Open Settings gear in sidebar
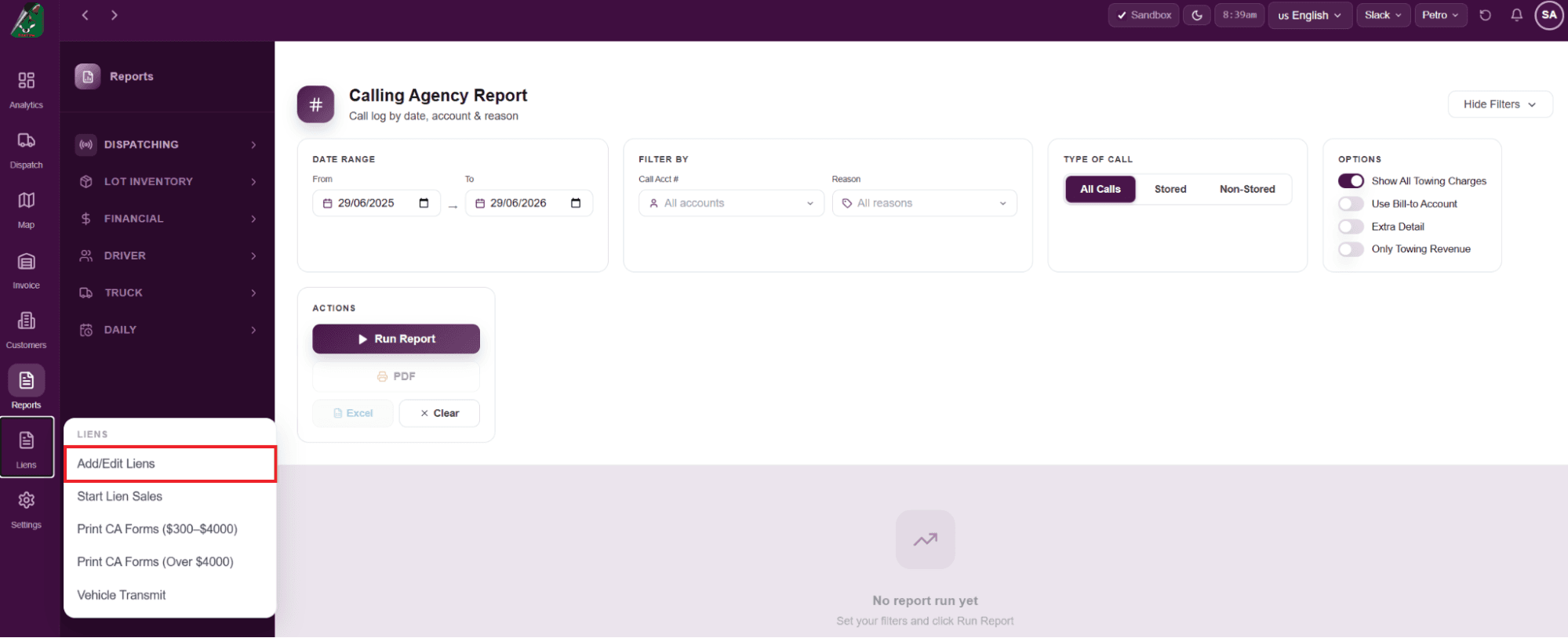Screen dimensions: 1568x638 [27, 509]
